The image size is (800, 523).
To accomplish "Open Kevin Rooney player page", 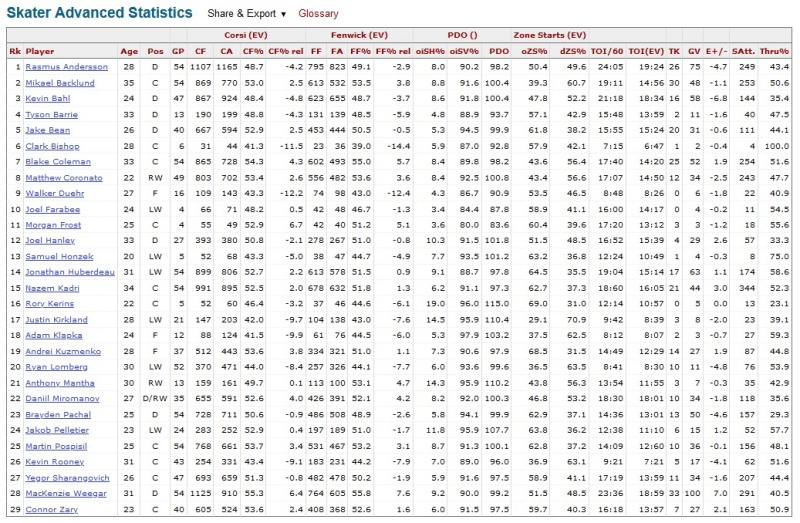I will pos(55,462).
